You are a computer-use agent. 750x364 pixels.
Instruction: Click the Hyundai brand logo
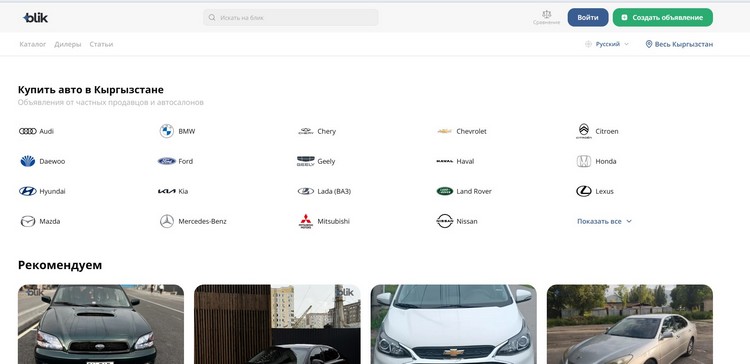28,191
